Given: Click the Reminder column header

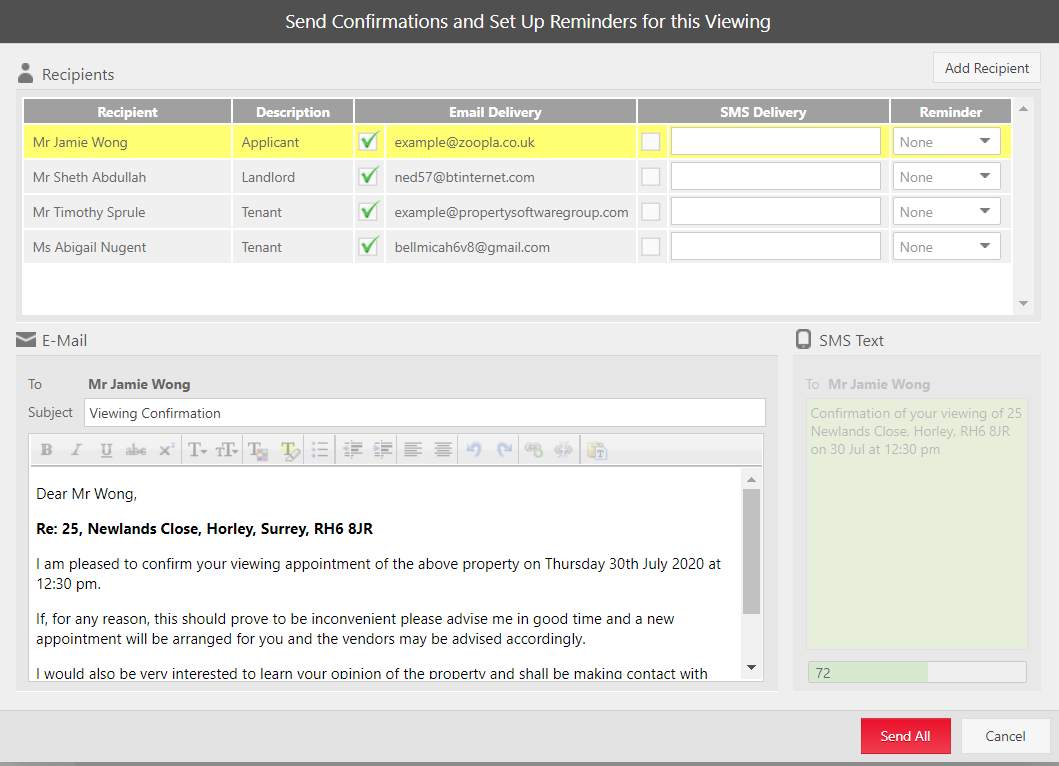Looking at the screenshot, I should tap(951, 112).
